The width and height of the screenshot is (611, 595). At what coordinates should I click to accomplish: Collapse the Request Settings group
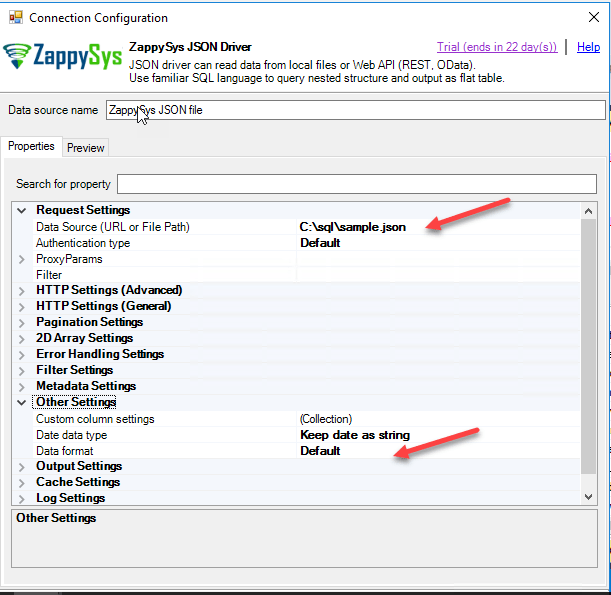coord(22,211)
